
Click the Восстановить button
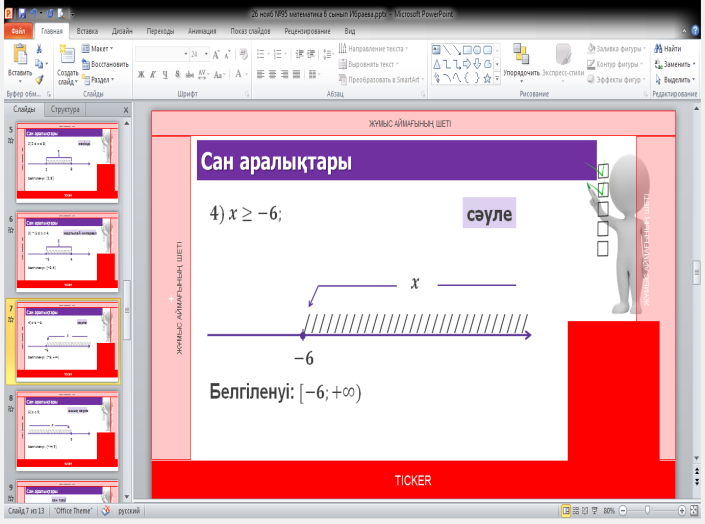[x=105, y=64]
